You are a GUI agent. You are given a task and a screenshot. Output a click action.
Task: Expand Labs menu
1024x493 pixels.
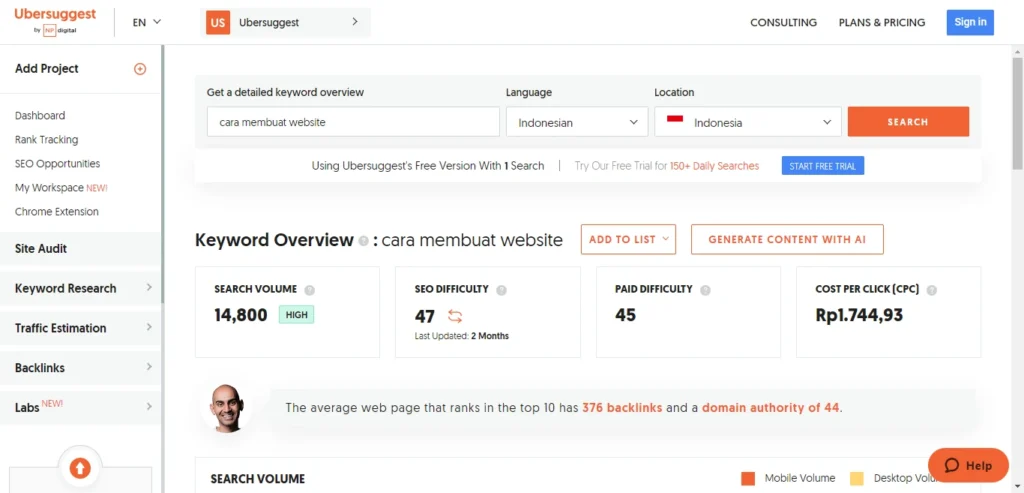click(x=81, y=407)
